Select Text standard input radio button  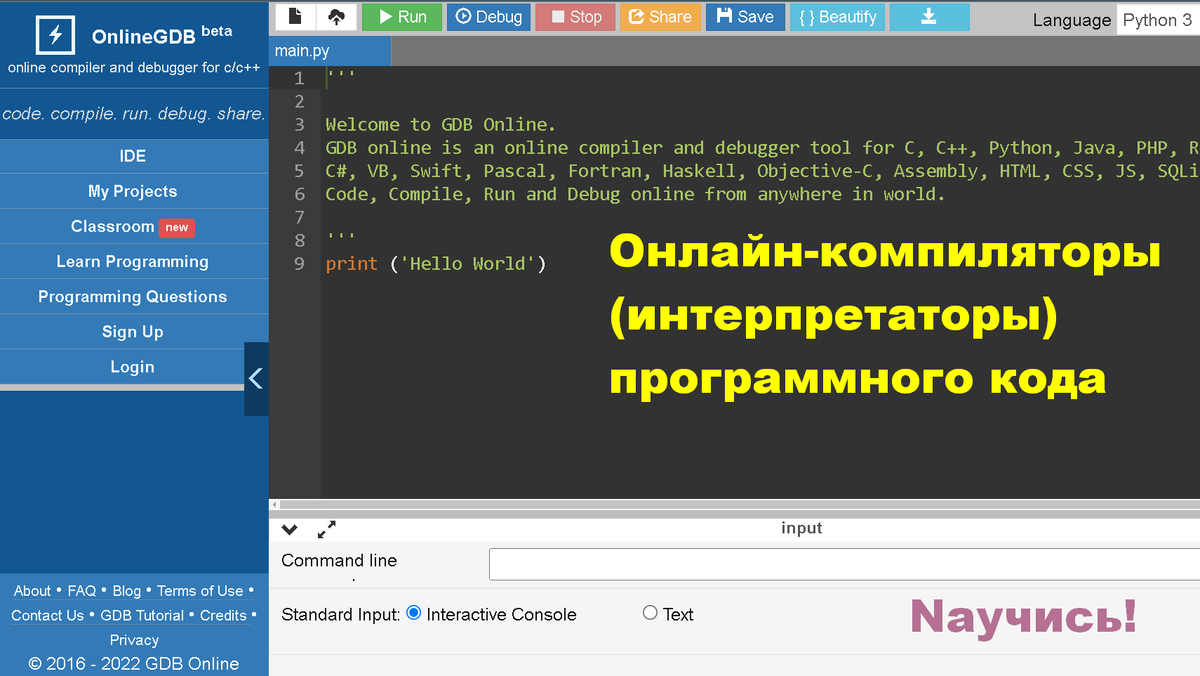tap(650, 613)
